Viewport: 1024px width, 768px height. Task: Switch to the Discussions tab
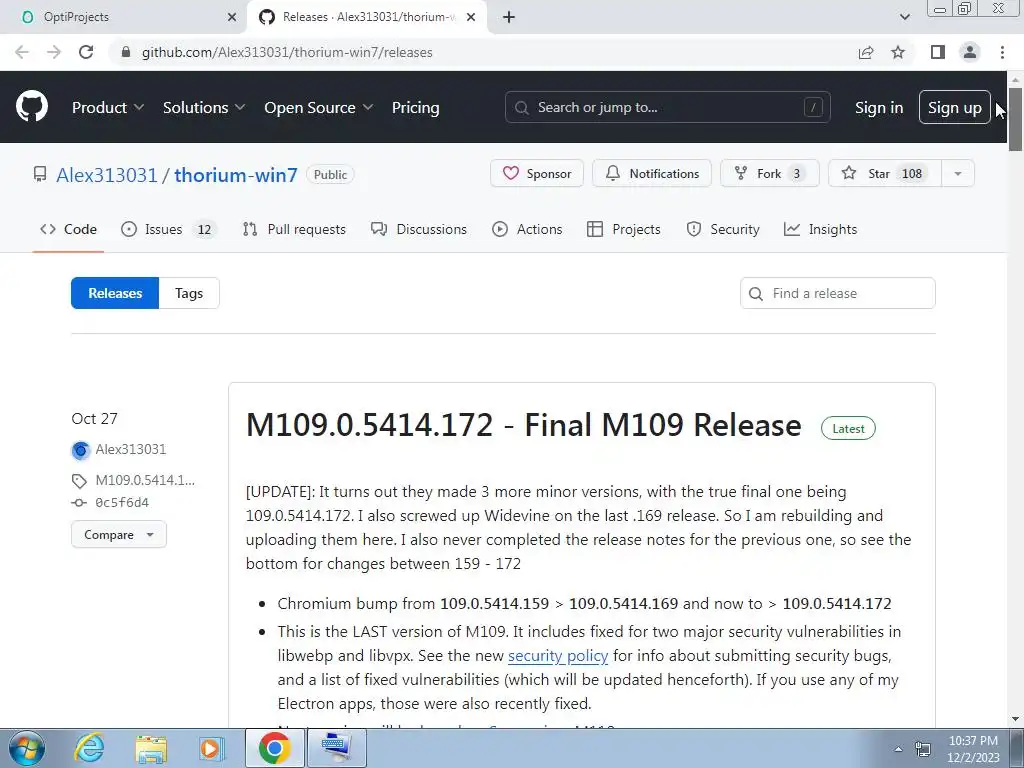(419, 229)
